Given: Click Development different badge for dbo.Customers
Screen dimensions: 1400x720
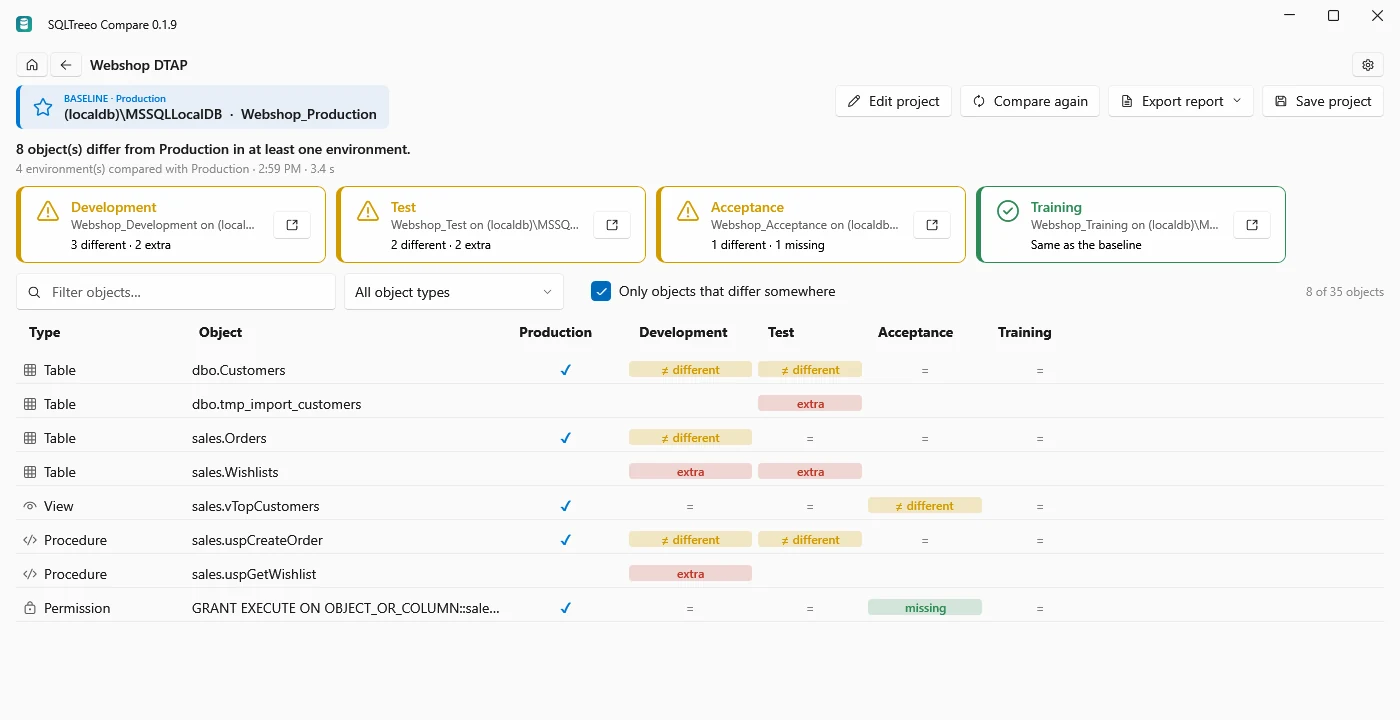Looking at the screenshot, I should coord(690,369).
